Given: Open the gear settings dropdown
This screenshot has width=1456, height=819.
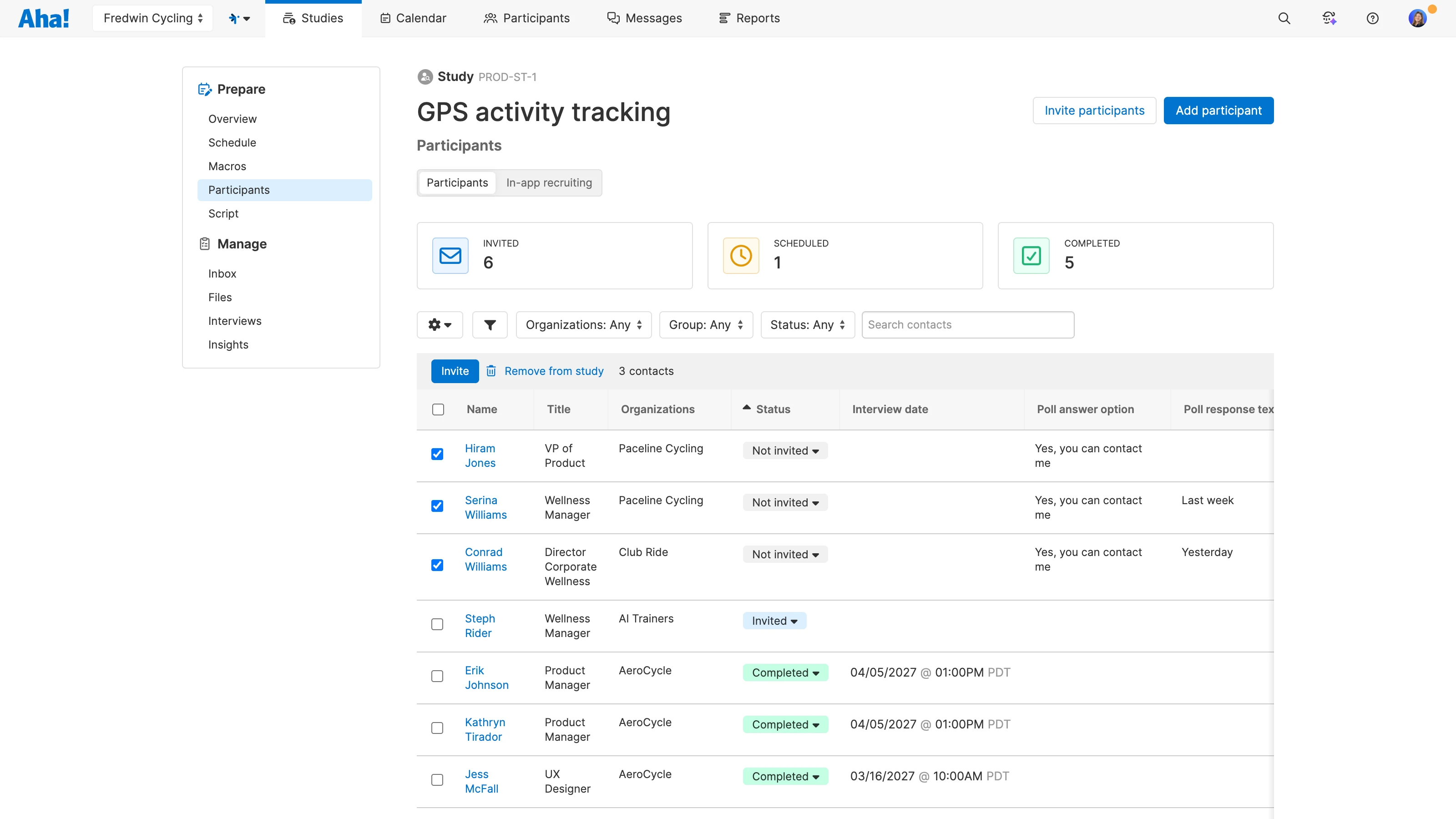Looking at the screenshot, I should 440,325.
